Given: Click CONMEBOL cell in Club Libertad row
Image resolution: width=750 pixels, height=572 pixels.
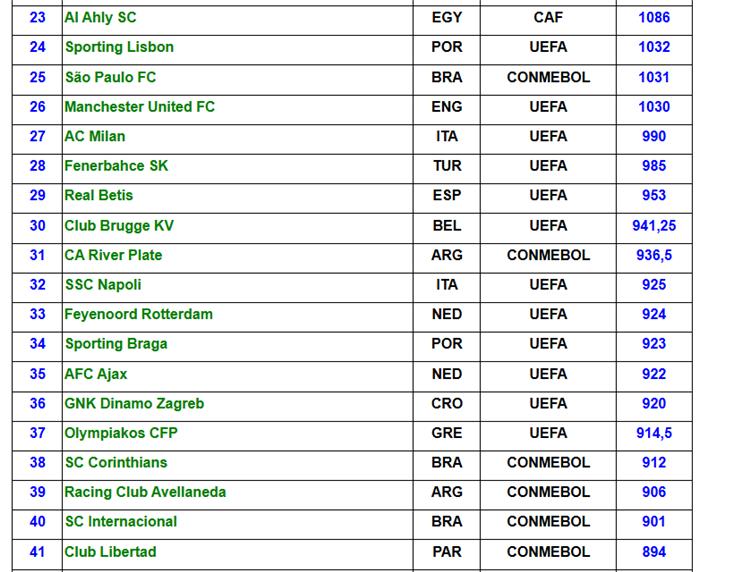Looking at the screenshot, I should (548, 551).
